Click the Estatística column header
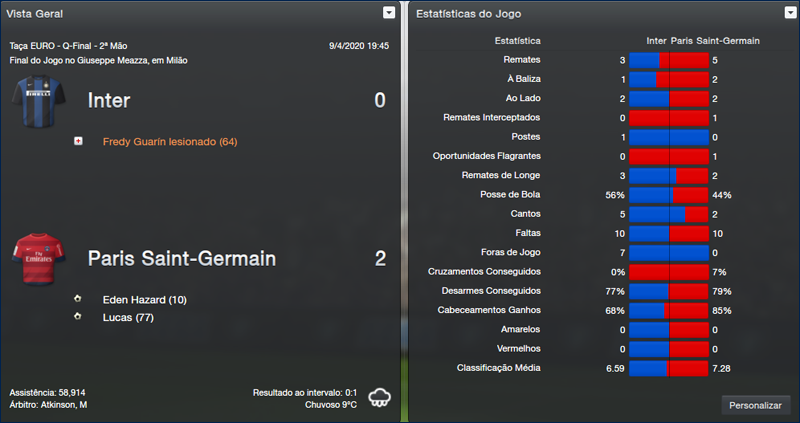The image size is (800, 423). pos(517,41)
